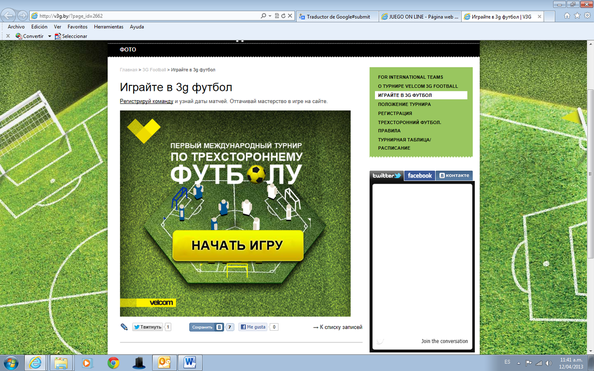Open Favorites star icon
This screenshot has width=594, height=371.
click(x=577, y=16)
